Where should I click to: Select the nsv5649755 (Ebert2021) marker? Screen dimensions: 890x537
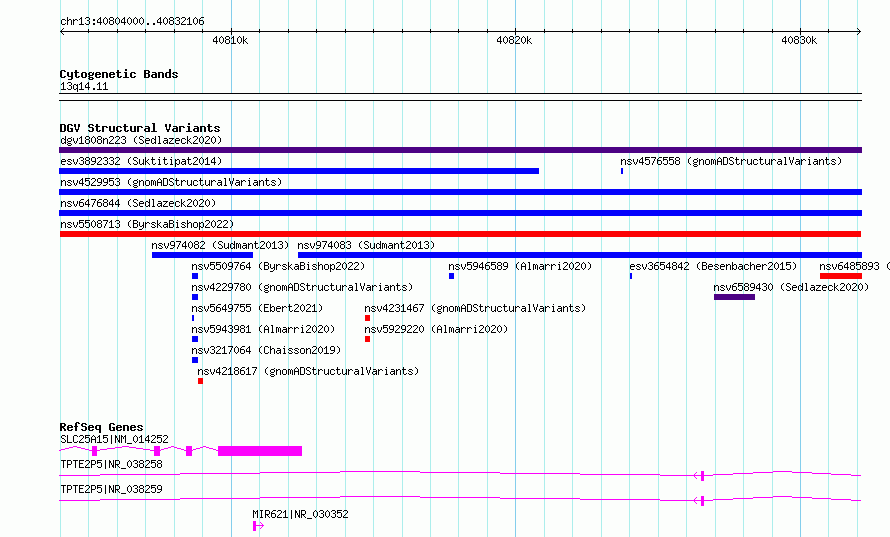coord(193,318)
